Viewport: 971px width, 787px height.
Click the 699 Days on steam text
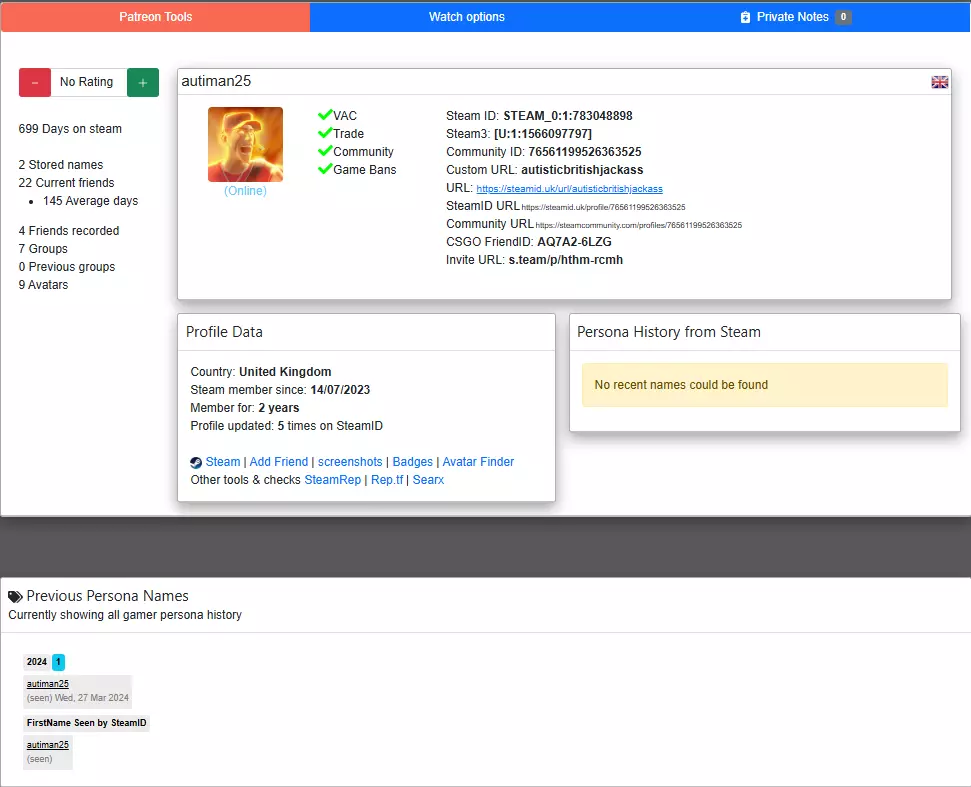click(x=70, y=129)
